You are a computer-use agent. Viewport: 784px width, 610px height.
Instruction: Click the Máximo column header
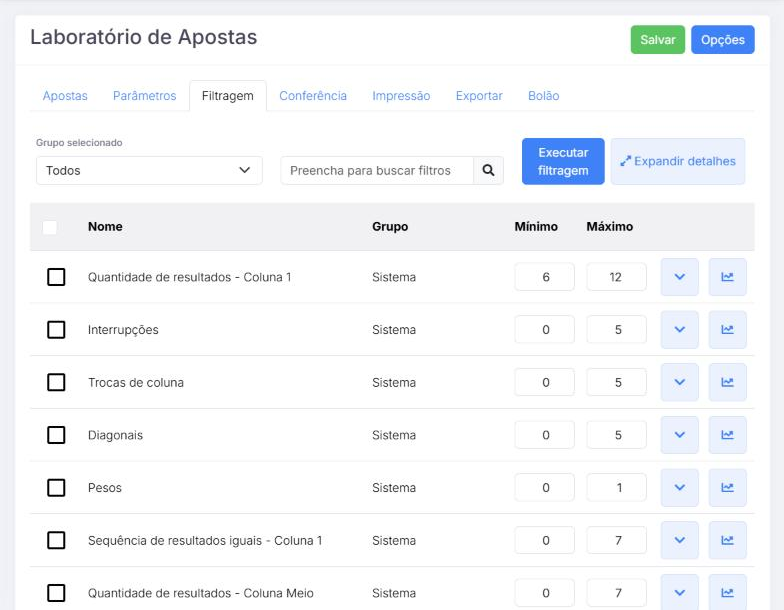click(x=610, y=226)
